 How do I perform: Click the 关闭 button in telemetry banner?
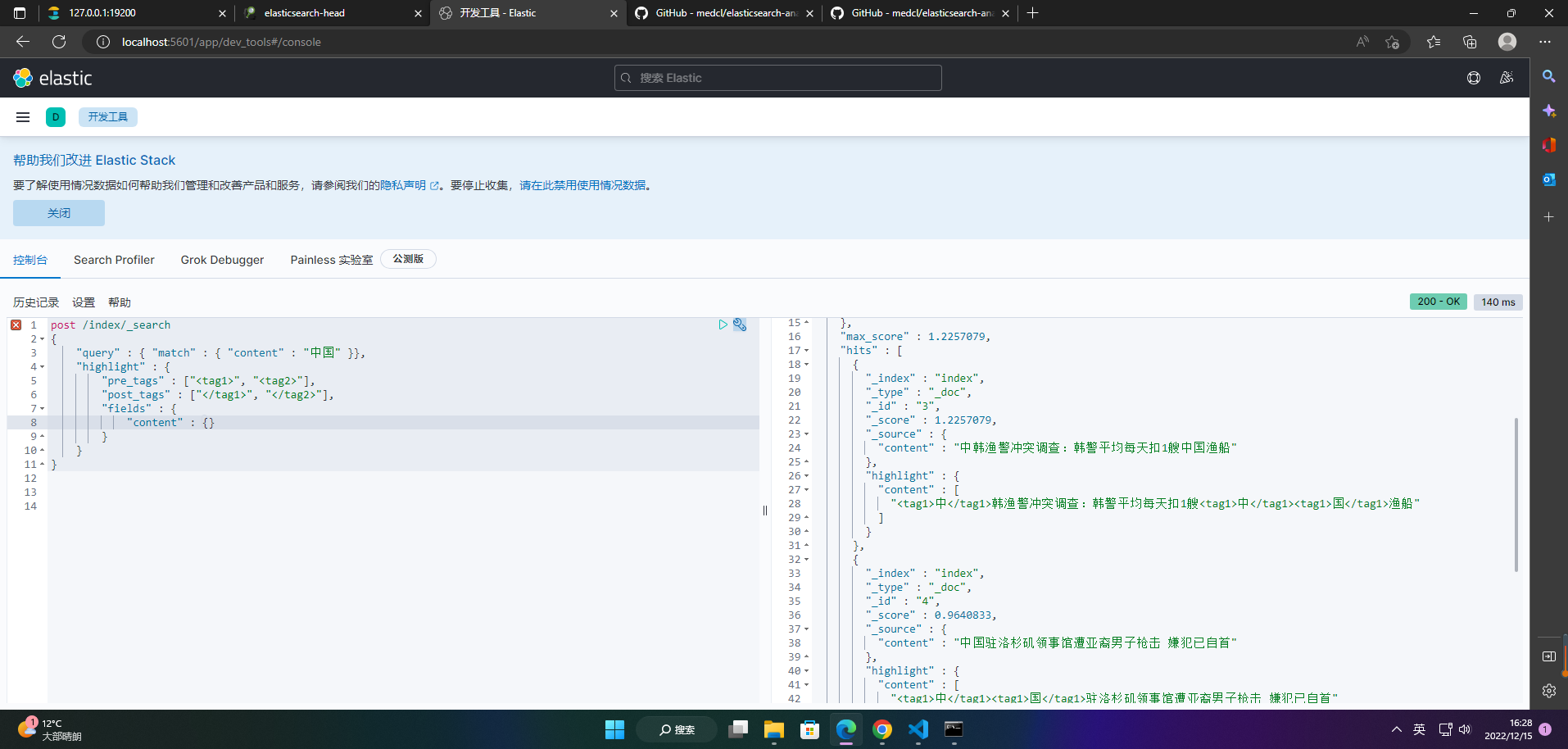(59, 213)
